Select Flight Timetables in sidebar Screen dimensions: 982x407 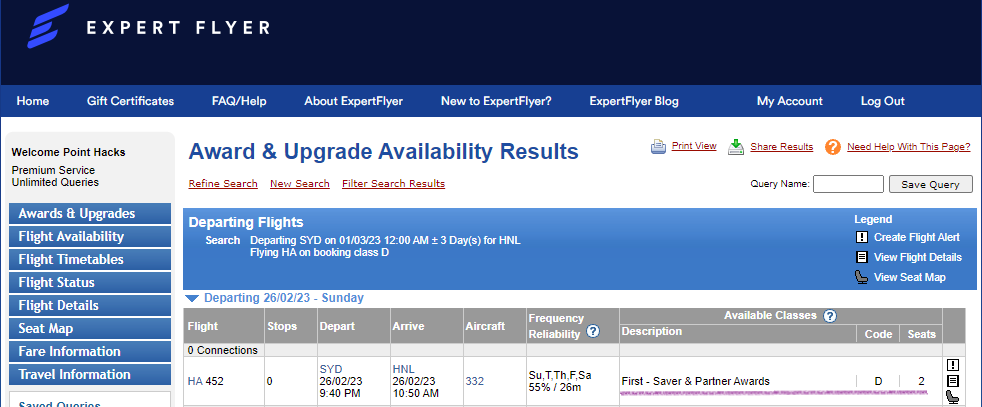coord(90,259)
